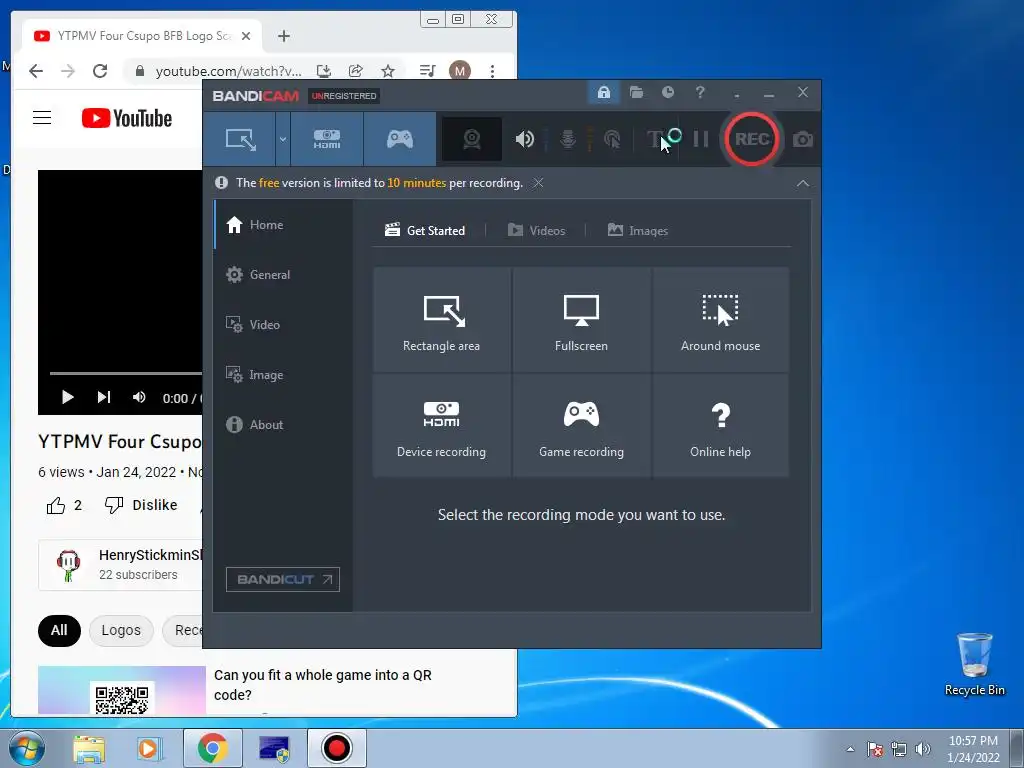
Task: Click UNREGISTERED badge in Bandicam title
Action: coord(344,96)
